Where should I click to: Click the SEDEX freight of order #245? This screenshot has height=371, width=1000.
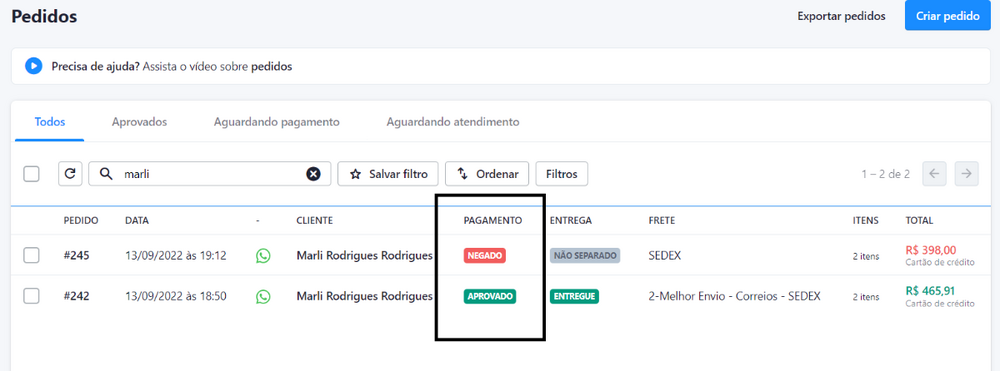(665, 256)
